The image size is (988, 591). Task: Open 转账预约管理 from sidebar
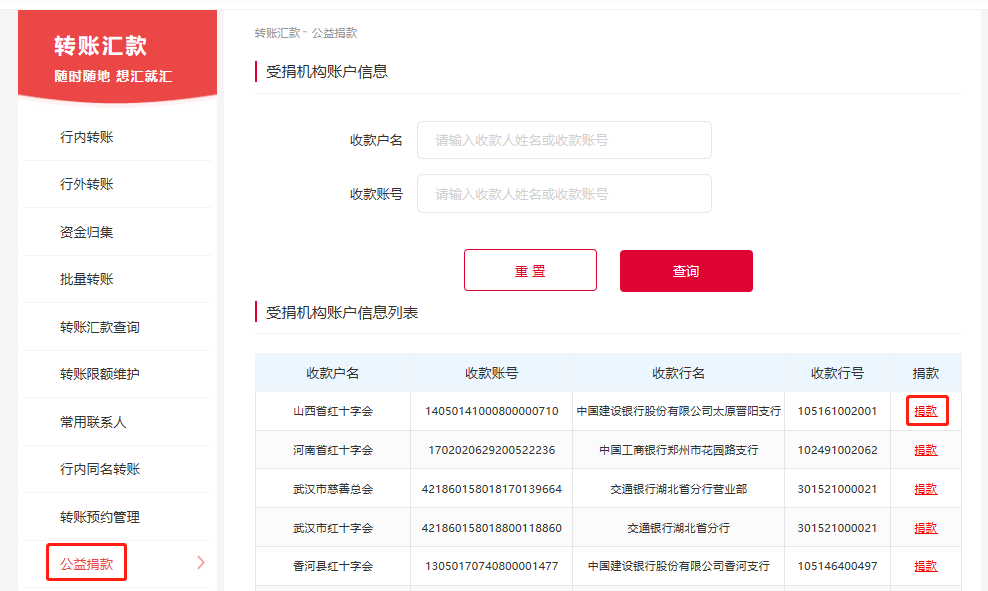[95, 516]
